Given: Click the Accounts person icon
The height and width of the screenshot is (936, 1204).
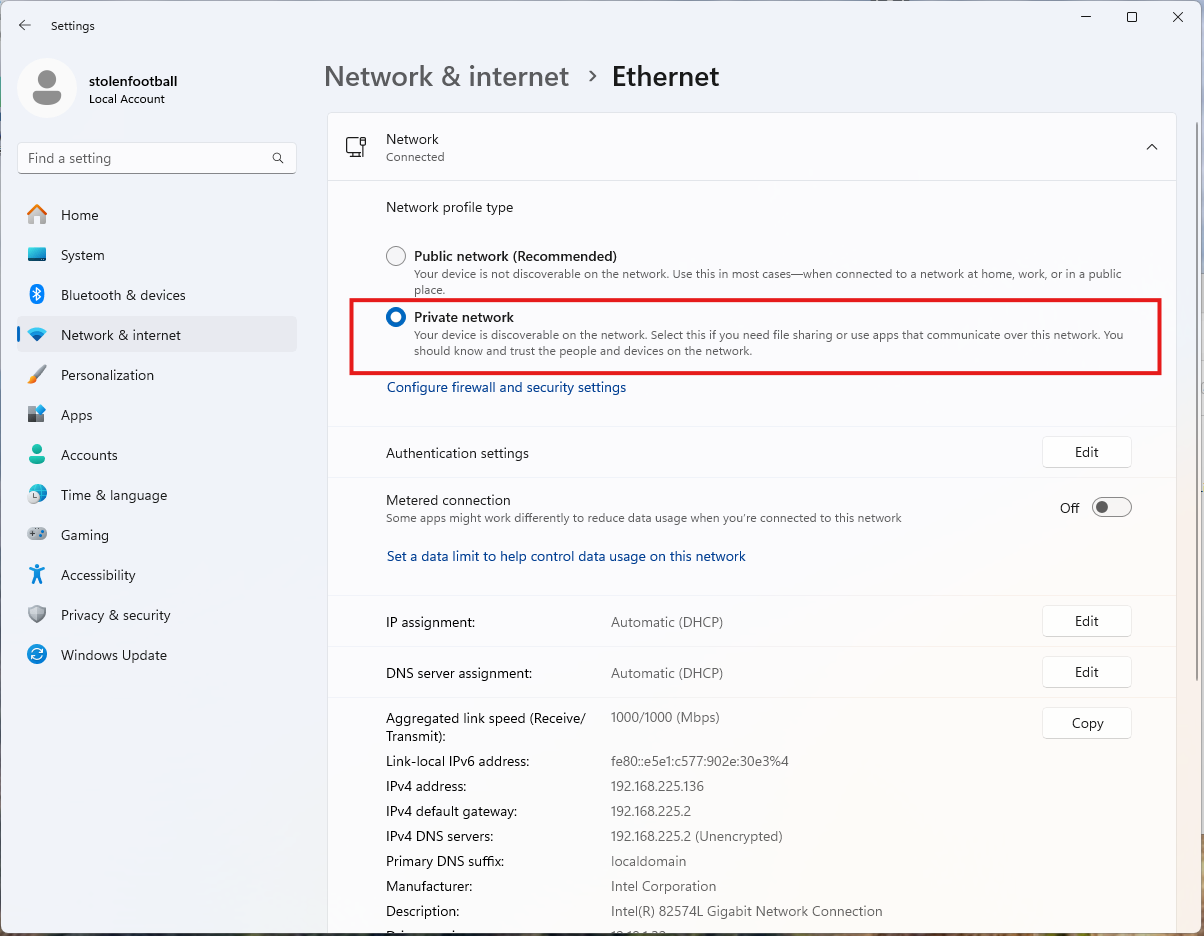Looking at the screenshot, I should [37, 454].
